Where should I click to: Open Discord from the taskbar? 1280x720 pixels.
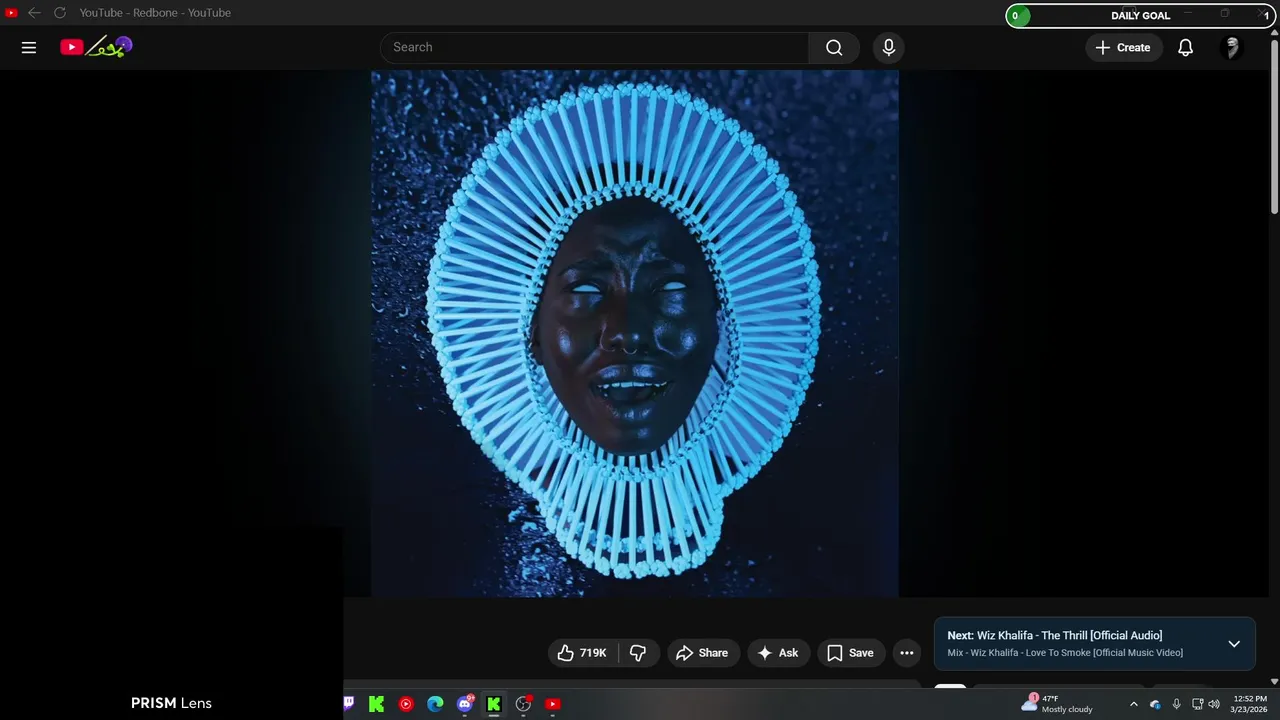[x=465, y=704]
